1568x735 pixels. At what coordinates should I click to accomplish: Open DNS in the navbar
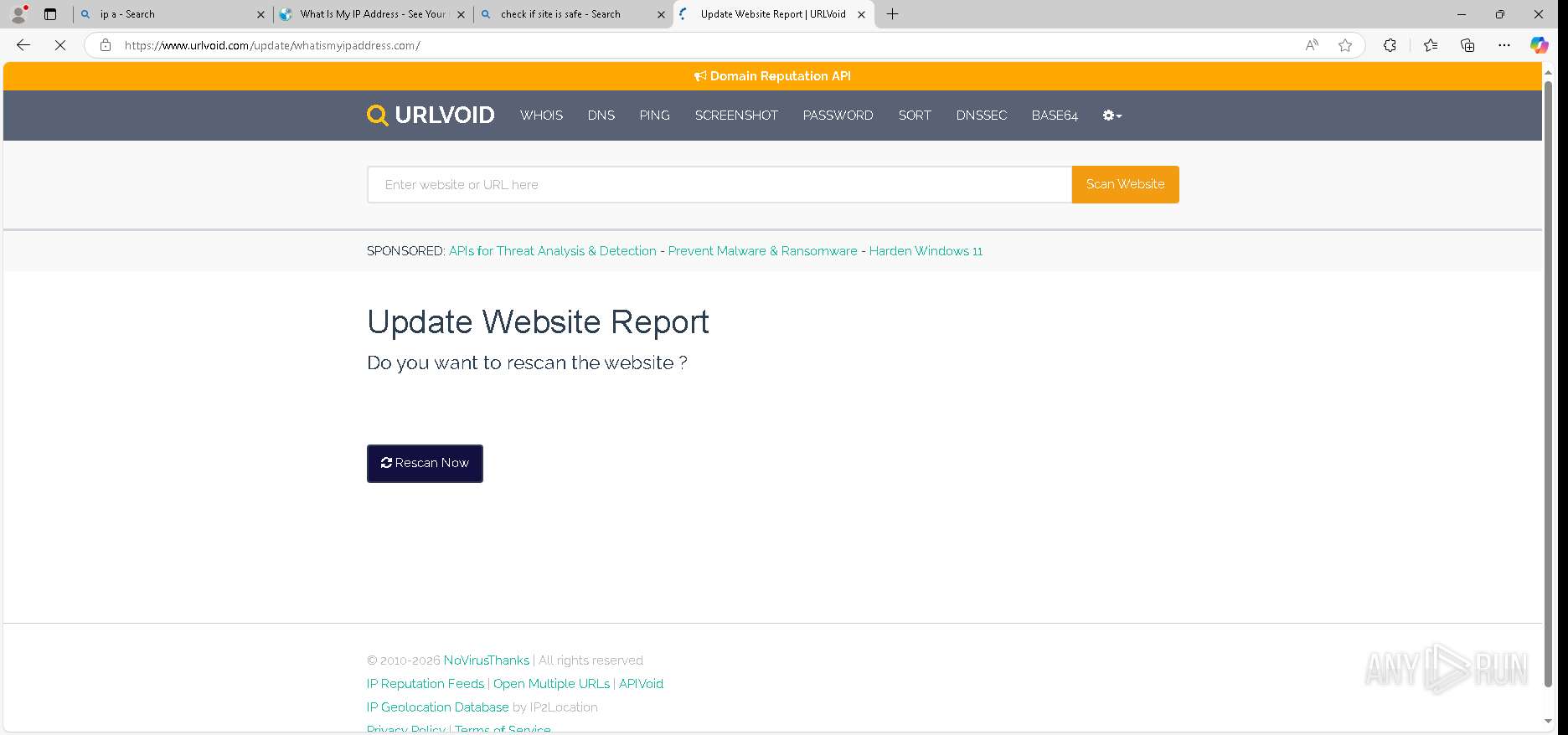(601, 116)
